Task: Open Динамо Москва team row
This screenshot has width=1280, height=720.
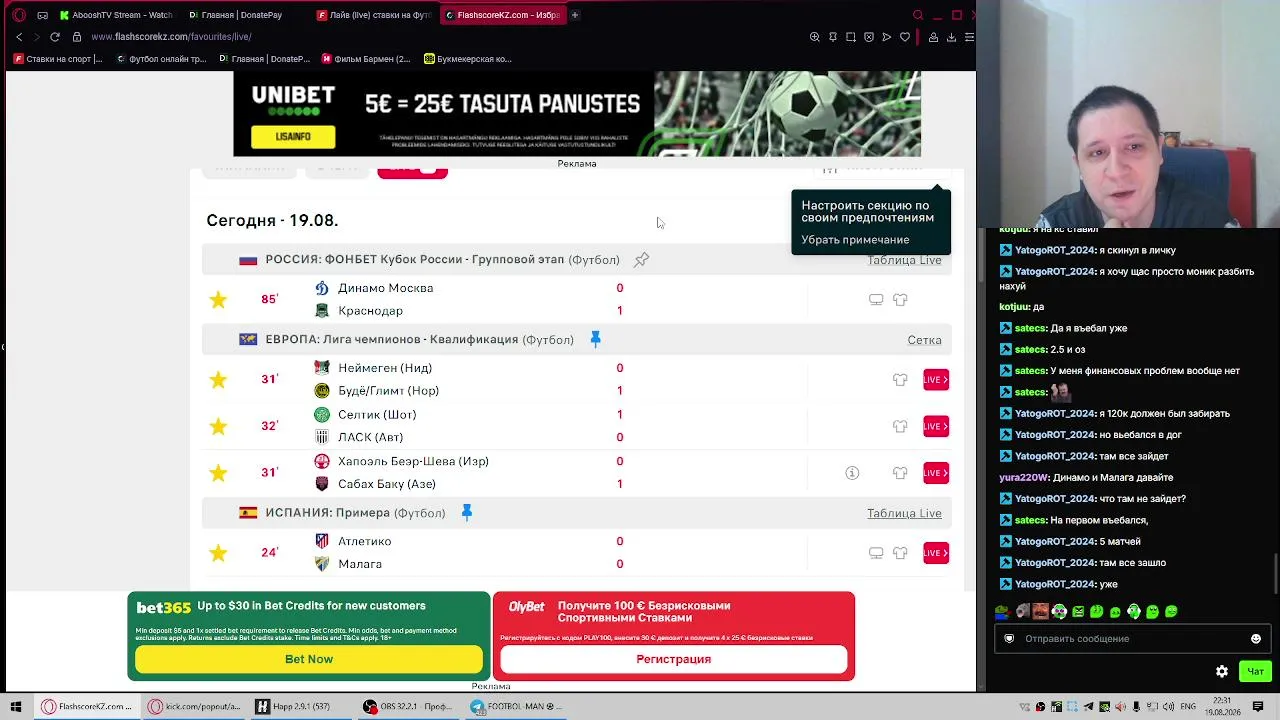Action: coord(373,288)
